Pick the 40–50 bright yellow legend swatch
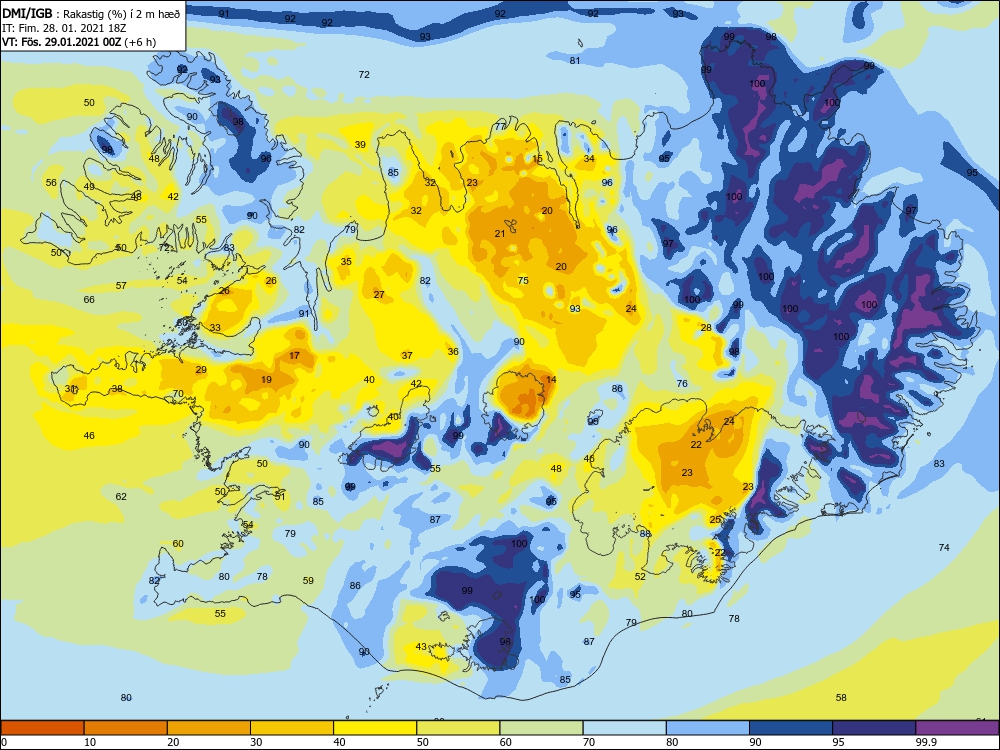The height and width of the screenshot is (750, 1000). 375,728
